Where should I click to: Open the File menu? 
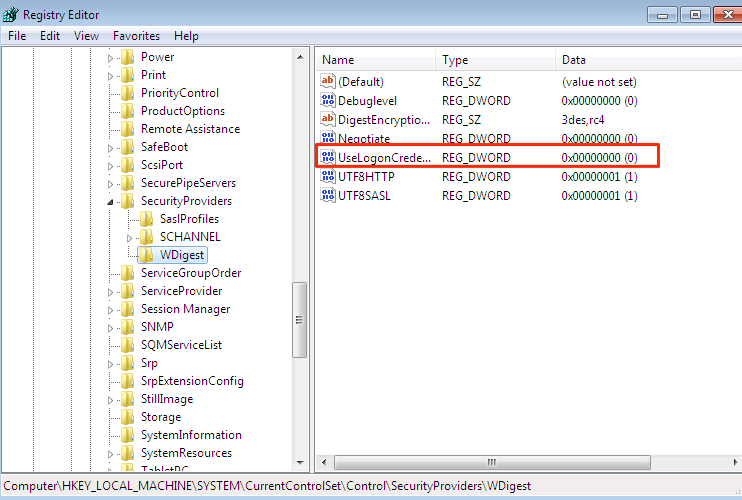pyautogui.click(x=17, y=36)
